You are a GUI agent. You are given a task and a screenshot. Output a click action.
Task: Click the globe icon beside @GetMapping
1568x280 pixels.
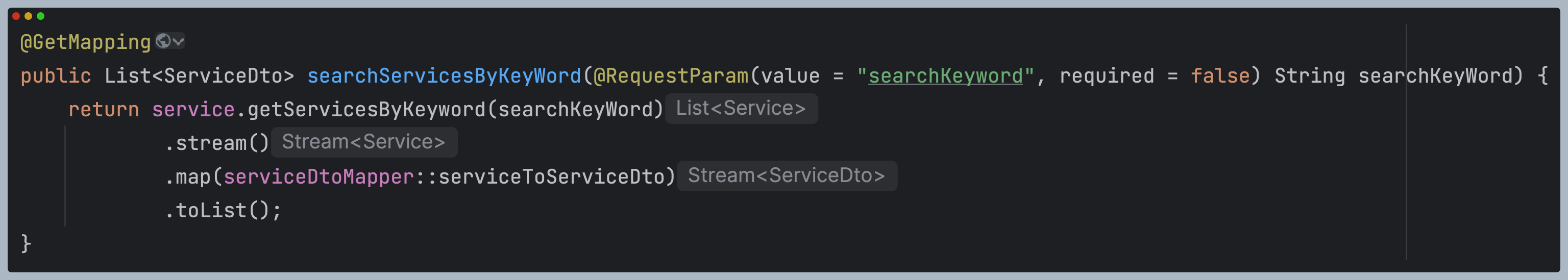(x=162, y=41)
